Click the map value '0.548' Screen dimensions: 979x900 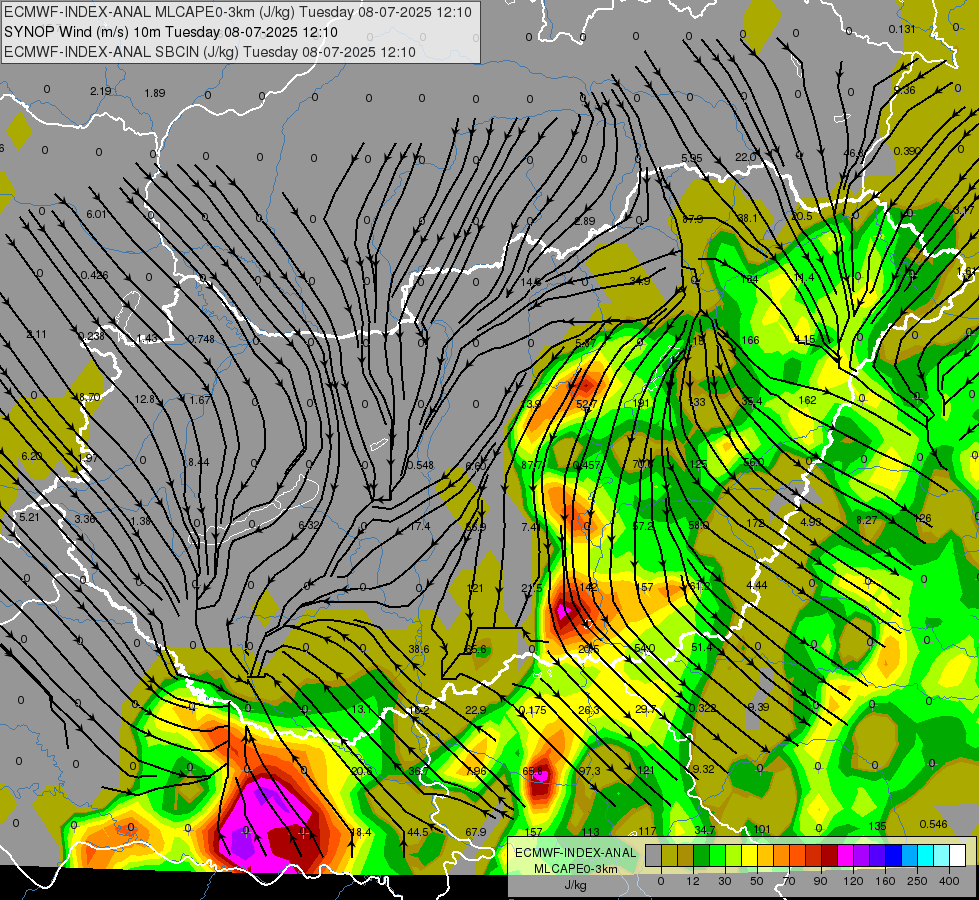[x=420, y=465]
